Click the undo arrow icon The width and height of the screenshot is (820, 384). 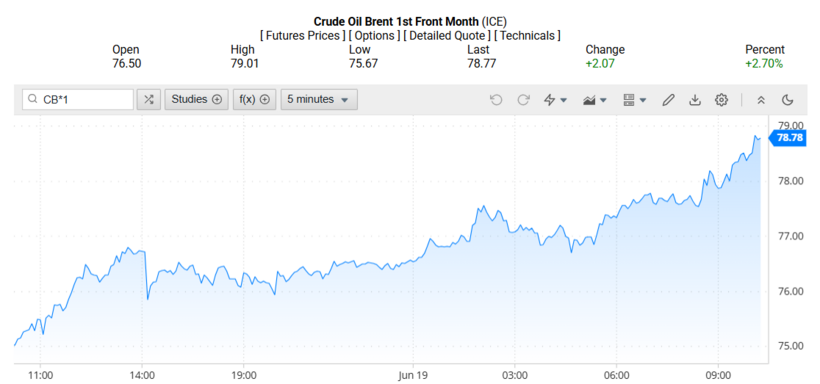(x=496, y=99)
